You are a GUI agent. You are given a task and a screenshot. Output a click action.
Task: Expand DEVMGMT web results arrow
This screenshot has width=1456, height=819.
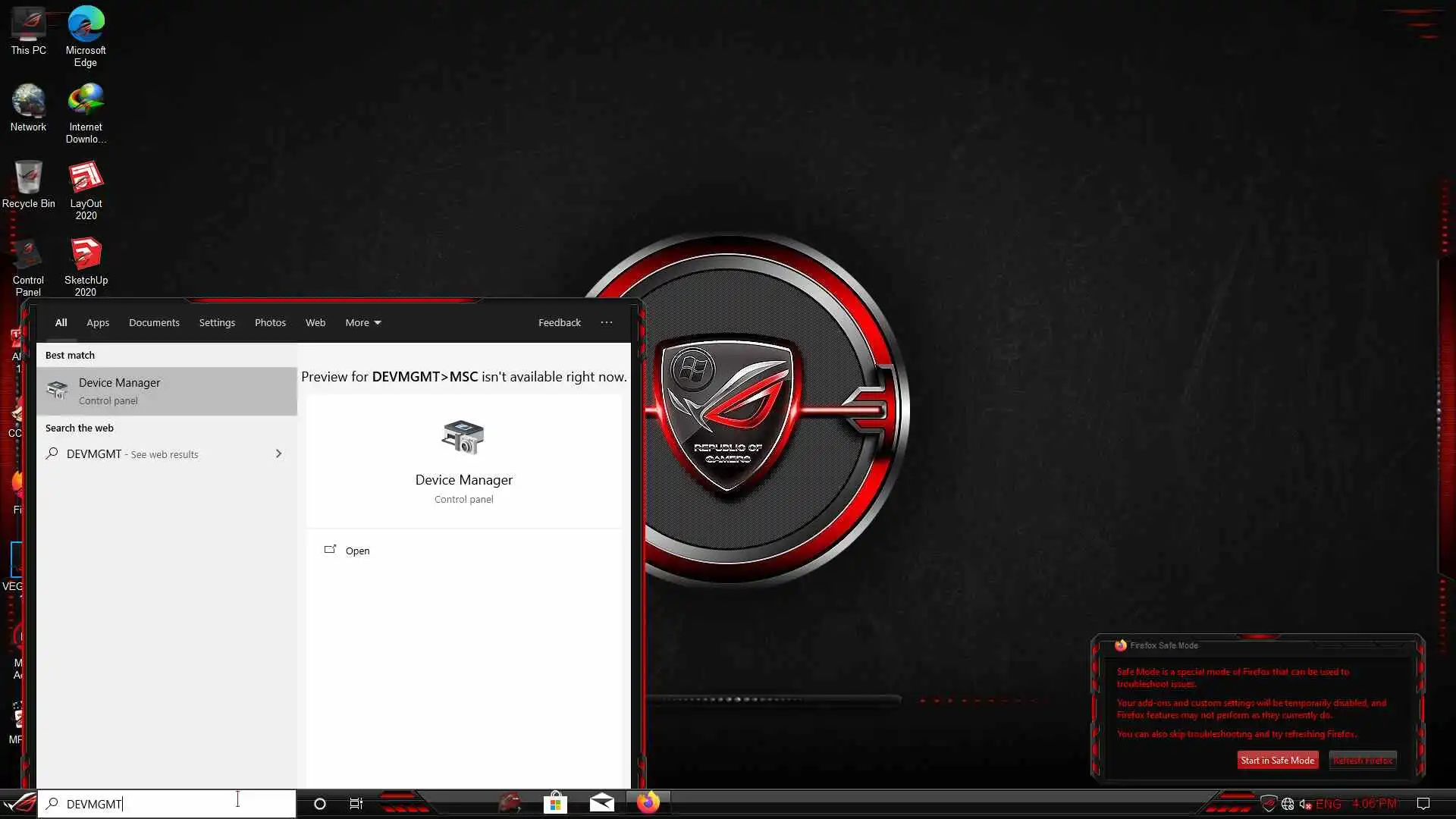[278, 453]
